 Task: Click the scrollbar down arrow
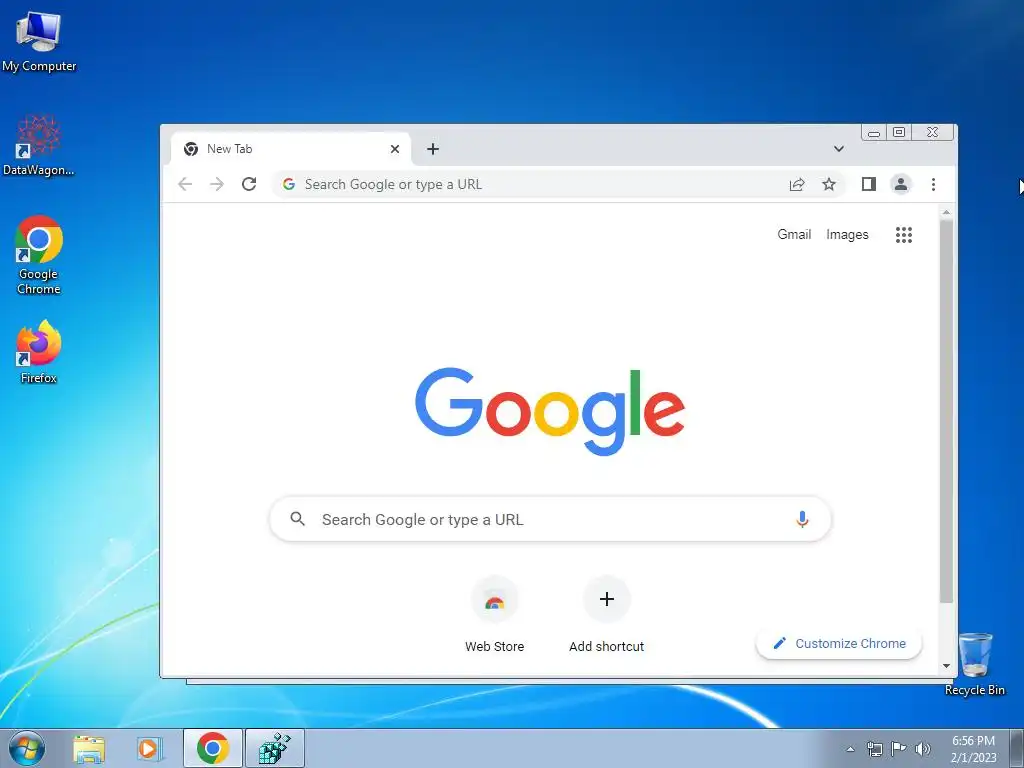[x=946, y=667]
